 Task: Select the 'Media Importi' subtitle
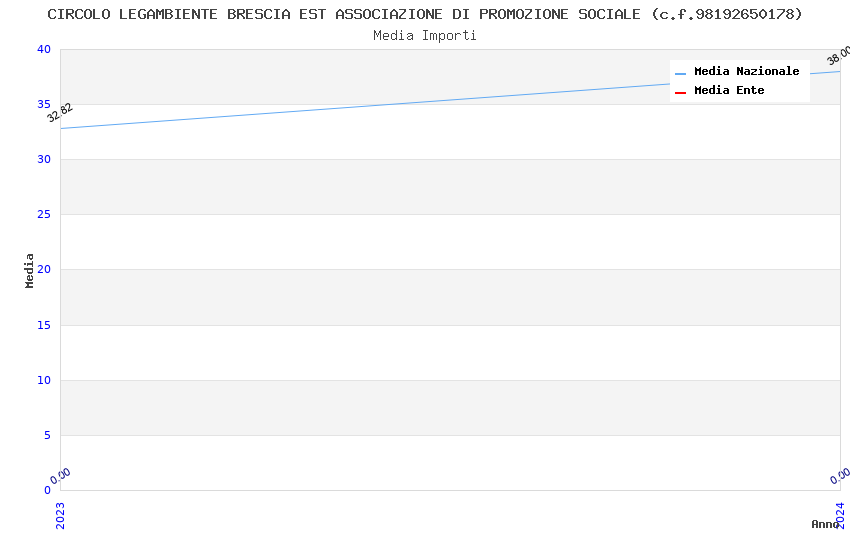424,36
